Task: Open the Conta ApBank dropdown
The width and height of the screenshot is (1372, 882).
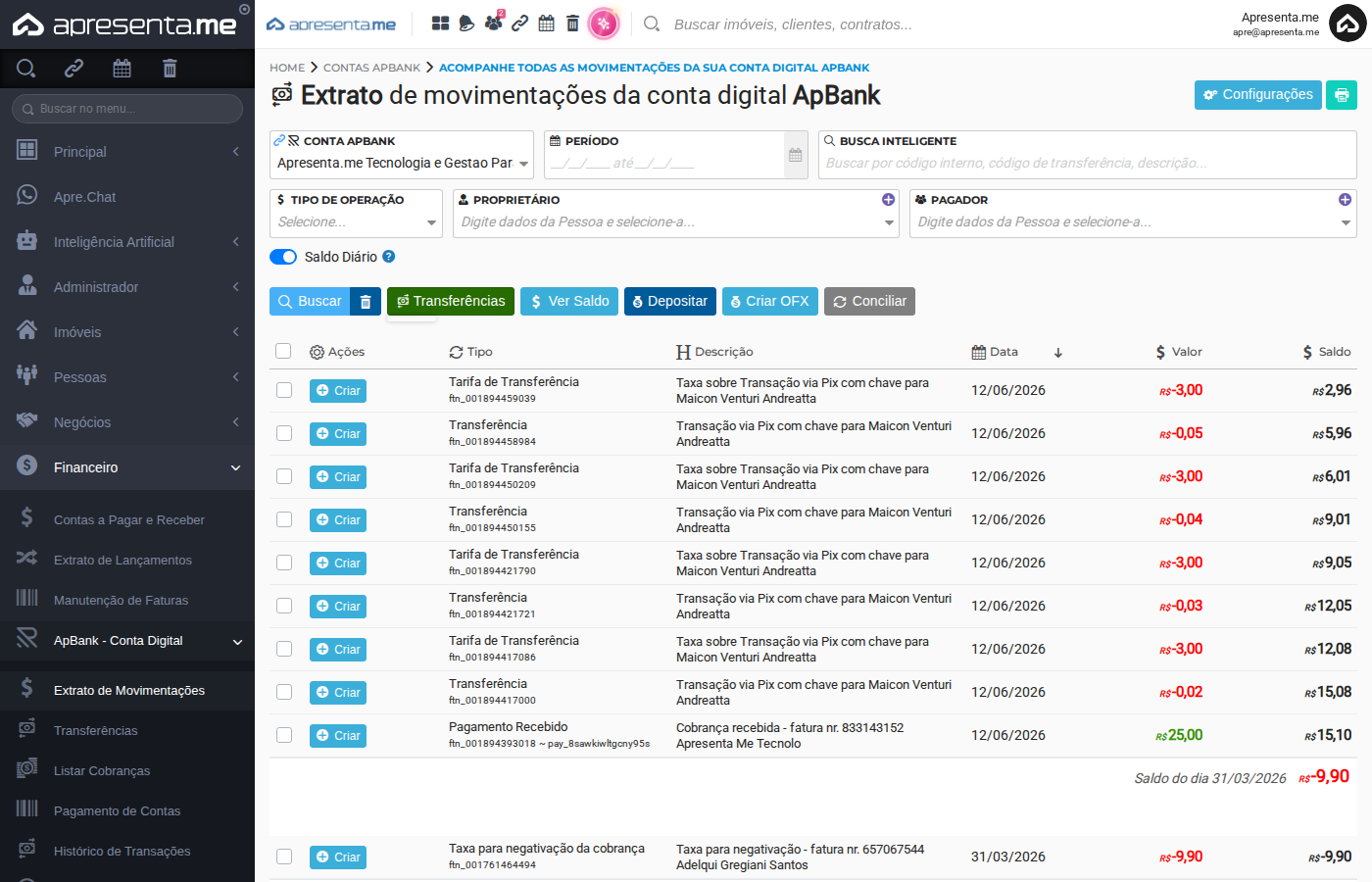Action: pyautogui.click(x=402, y=163)
